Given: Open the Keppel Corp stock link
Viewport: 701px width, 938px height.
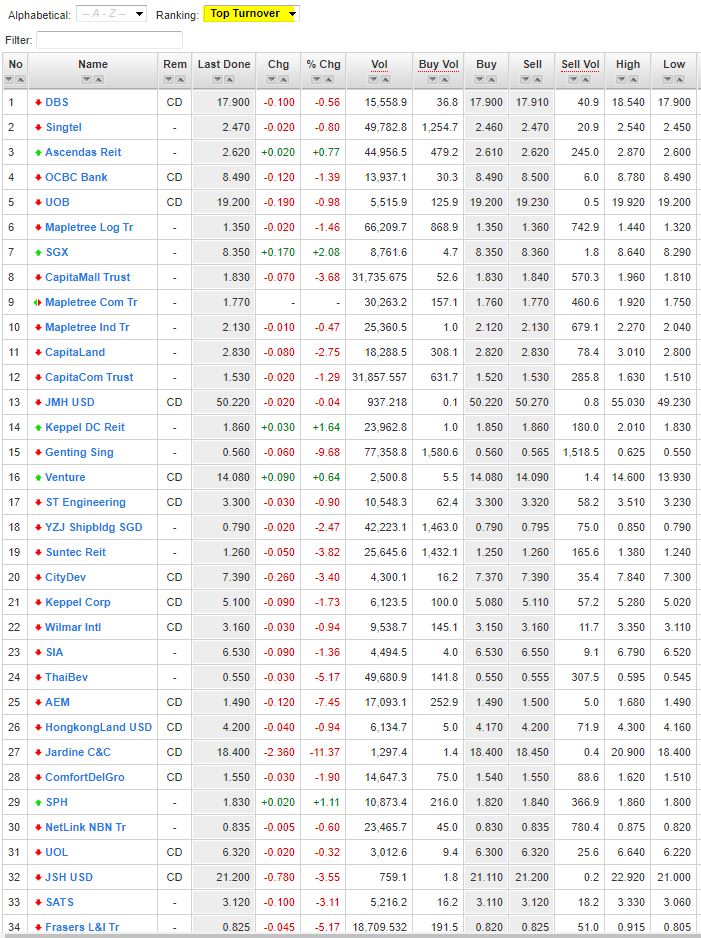Looking at the screenshot, I should click(78, 602).
